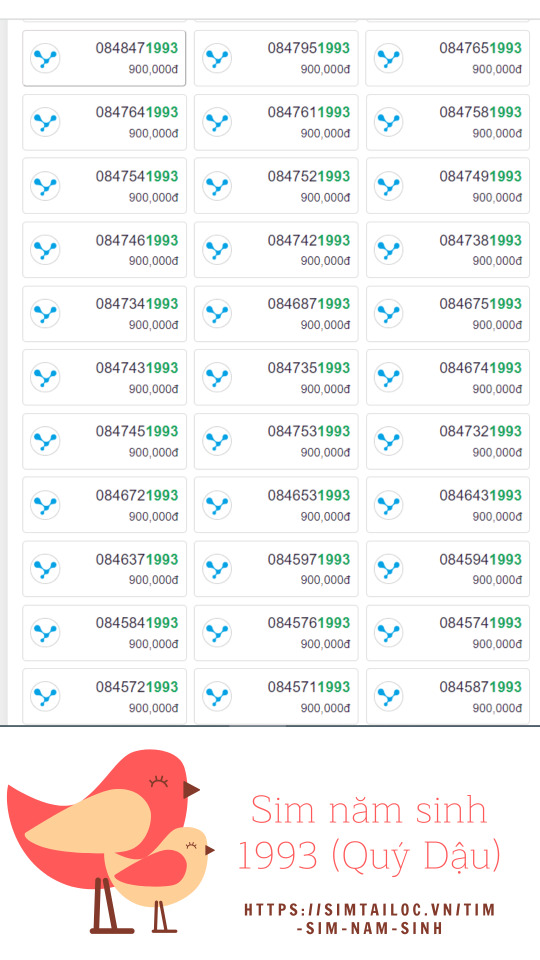540x960 pixels.
Task: Select the carrier icon next to 0846871993
Action: coord(217,313)
